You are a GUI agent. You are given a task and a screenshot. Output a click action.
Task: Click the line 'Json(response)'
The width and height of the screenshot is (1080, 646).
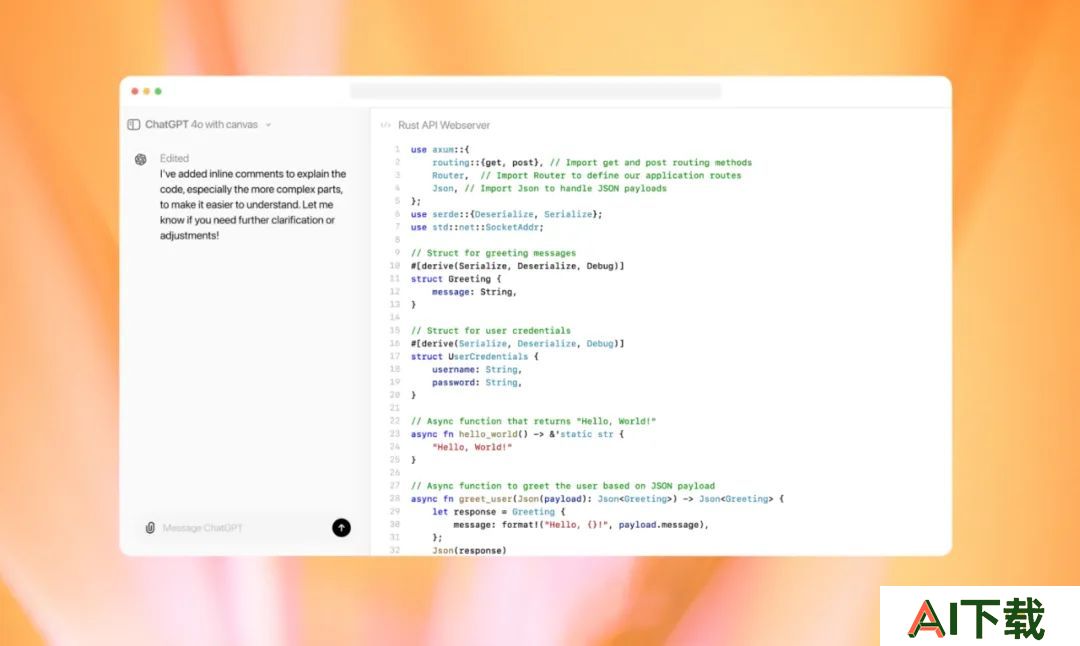pos(469,550)
